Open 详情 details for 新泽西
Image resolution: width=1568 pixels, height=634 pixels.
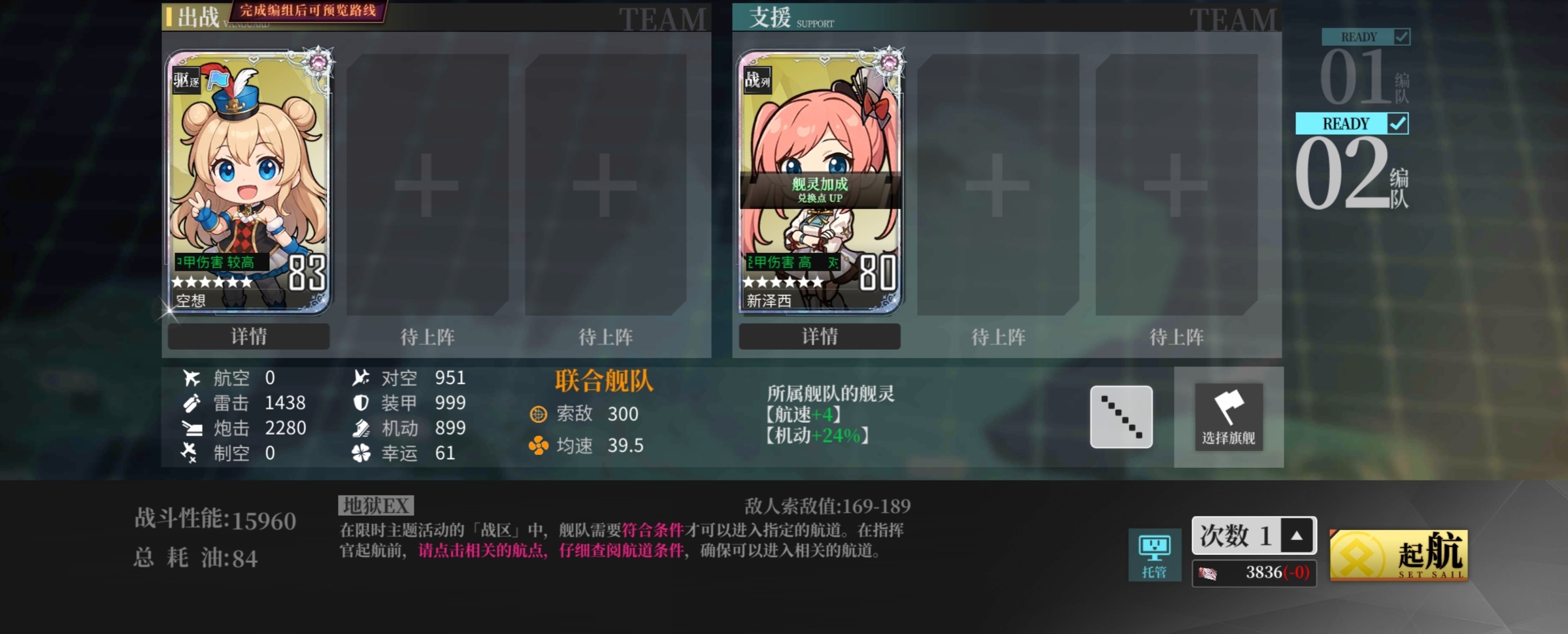[820, 337]
